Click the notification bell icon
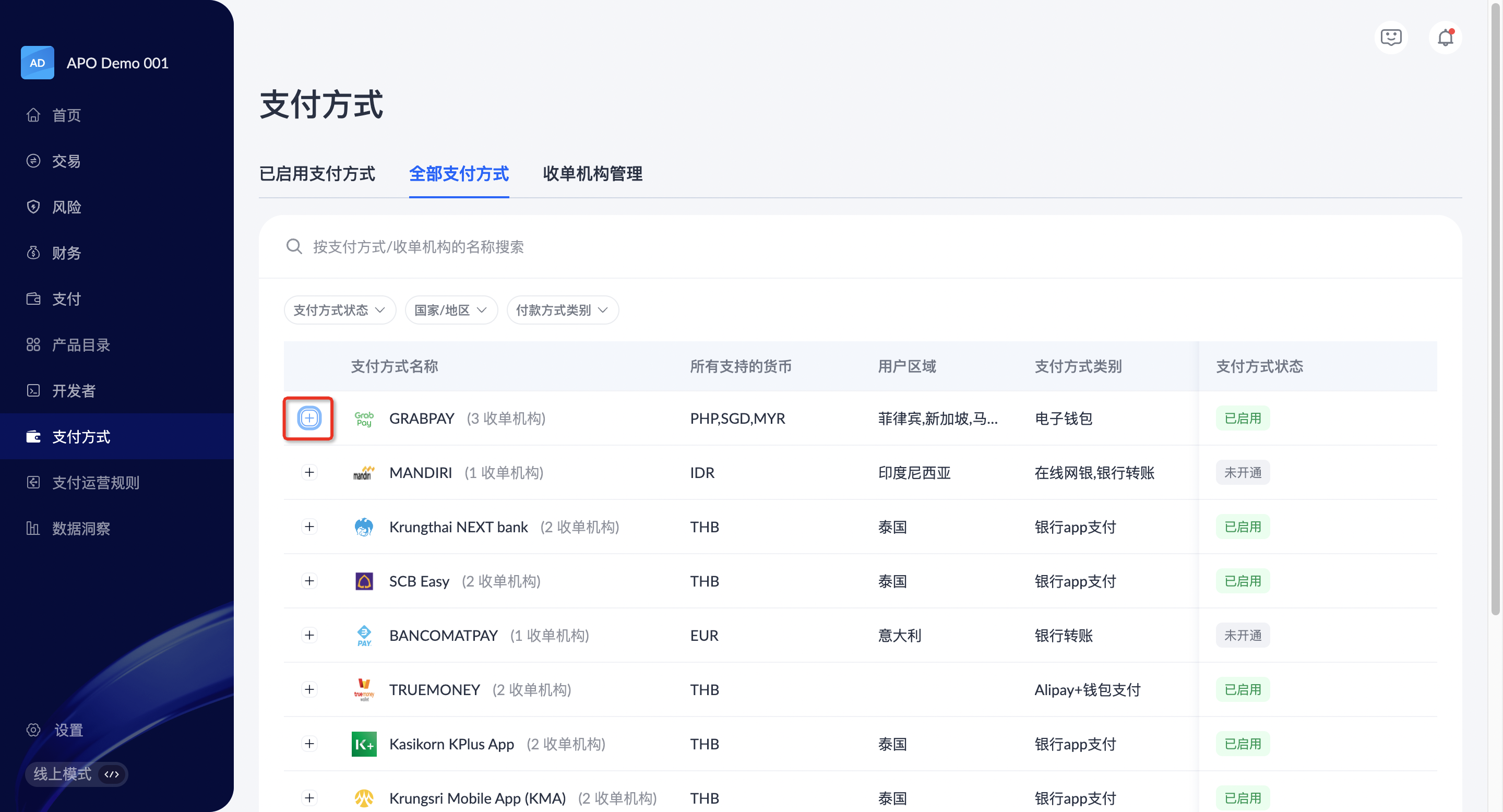Viewport: 1503px width, 812px height. 1445,38
